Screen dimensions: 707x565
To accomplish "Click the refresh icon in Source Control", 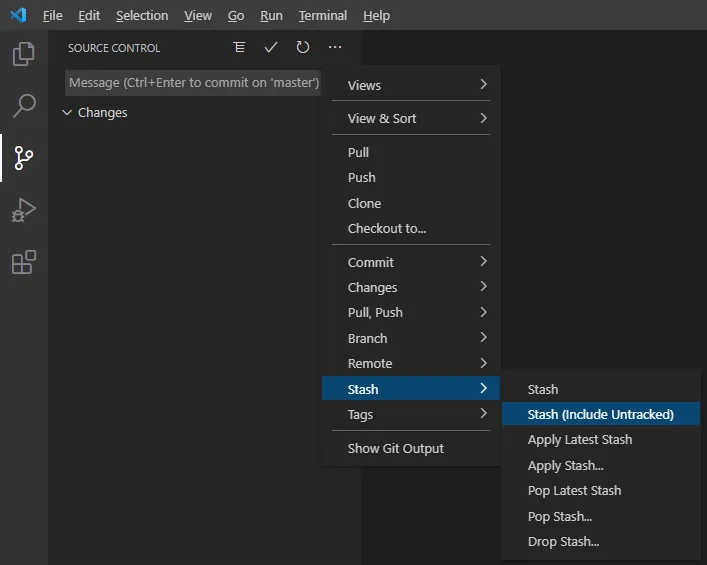I will (x=303, y=47).
